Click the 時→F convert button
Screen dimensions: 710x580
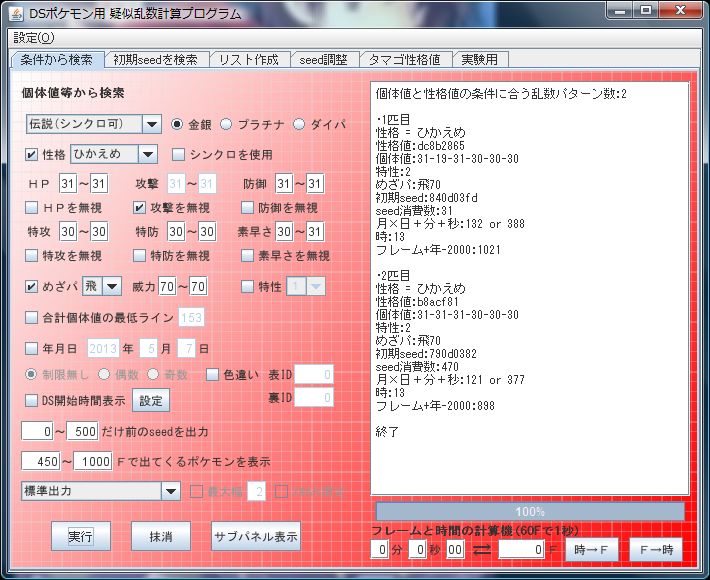click(x=590, y=550)
